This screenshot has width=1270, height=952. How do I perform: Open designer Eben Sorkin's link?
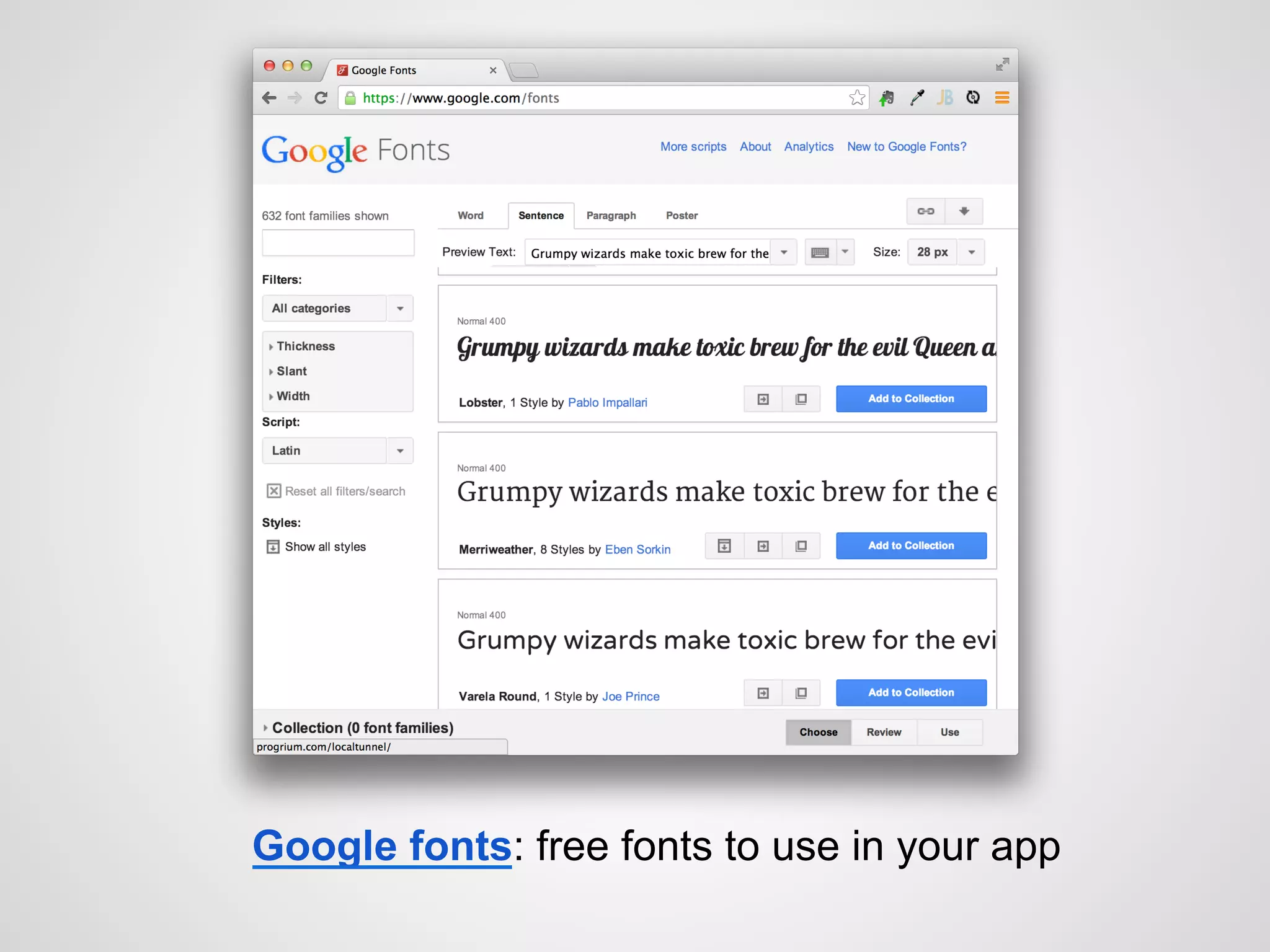tap(637, 550)
